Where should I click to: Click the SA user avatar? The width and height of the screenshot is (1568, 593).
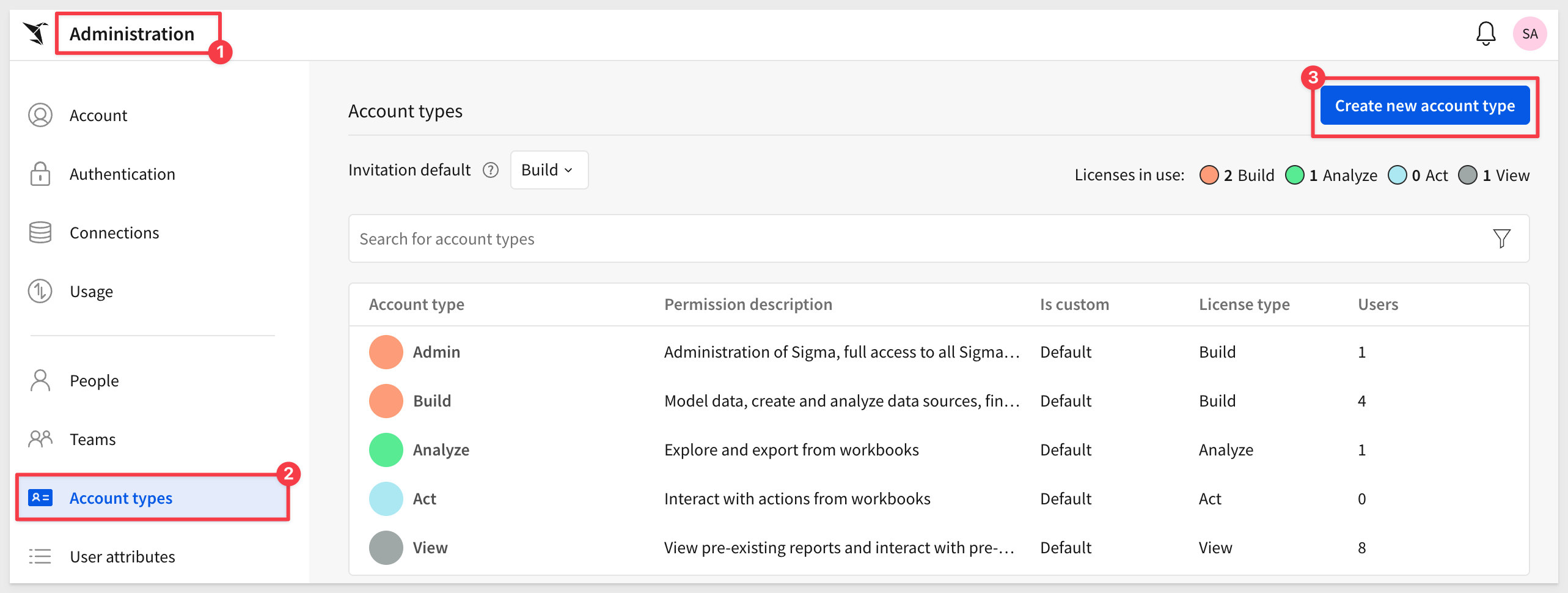coord(1530,34)
